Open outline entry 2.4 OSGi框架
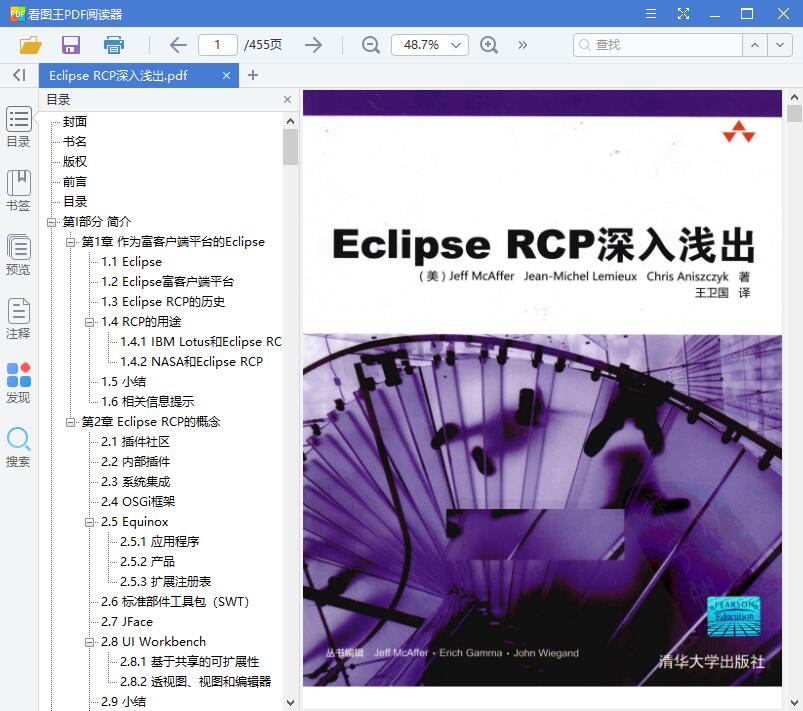Image resolution: width=803 pixels, height=711 pixels. [138, 501]
